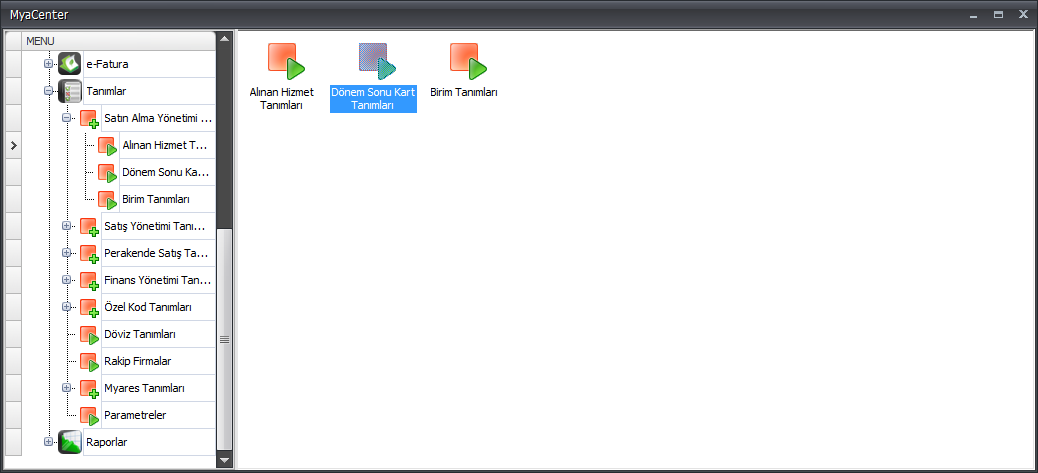The width and height of the screenshot is (1038, 473).
Task: Select Parametreler tree label
Action: 135,415
